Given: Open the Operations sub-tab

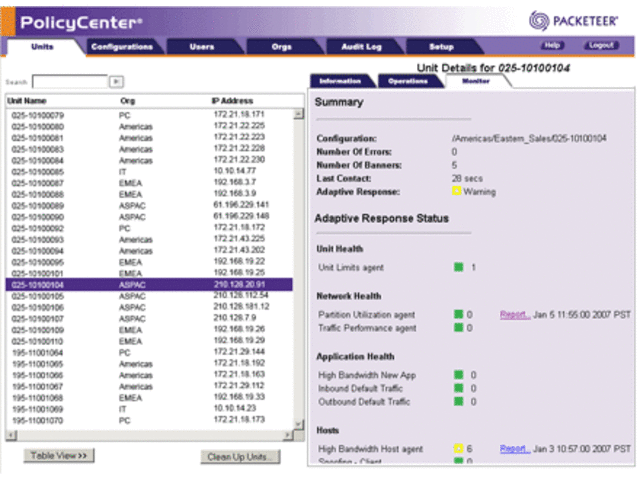Looking at the screenshot, I should tap(407, 80).
